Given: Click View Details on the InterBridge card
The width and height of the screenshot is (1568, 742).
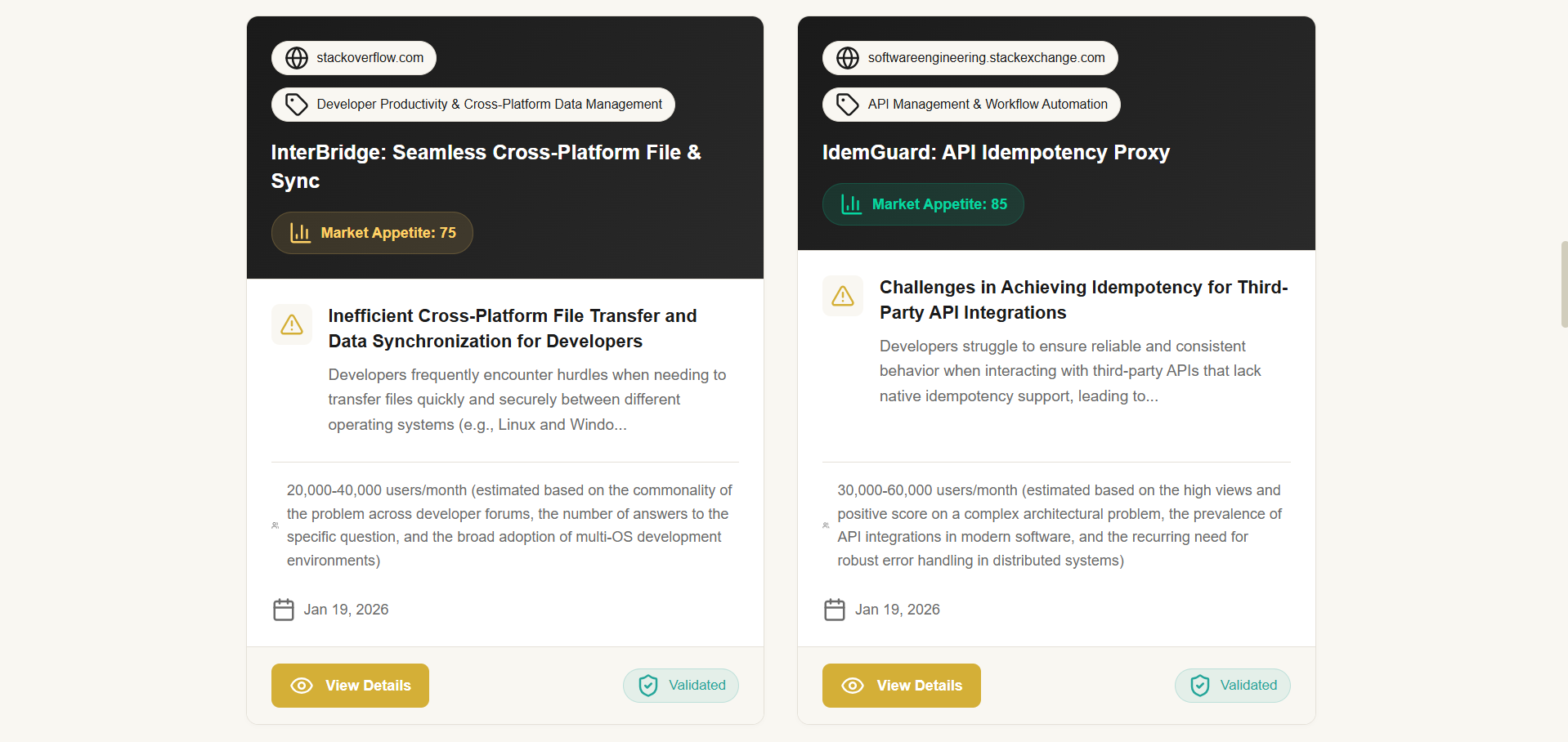Looking at the screenshot, I should [349, 685].
